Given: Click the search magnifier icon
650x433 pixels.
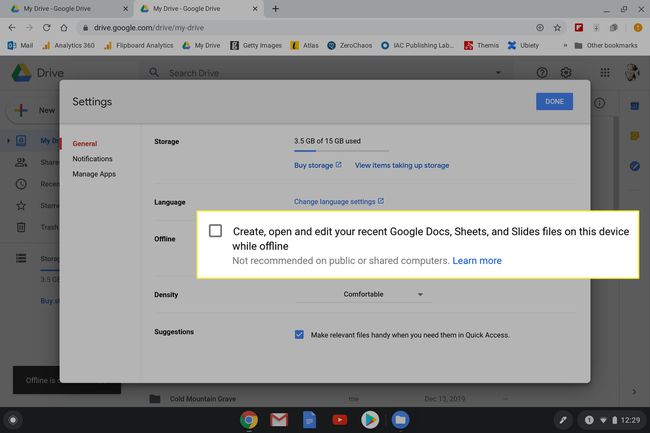Looking at the screenshot, I should [x=154, y=73].
